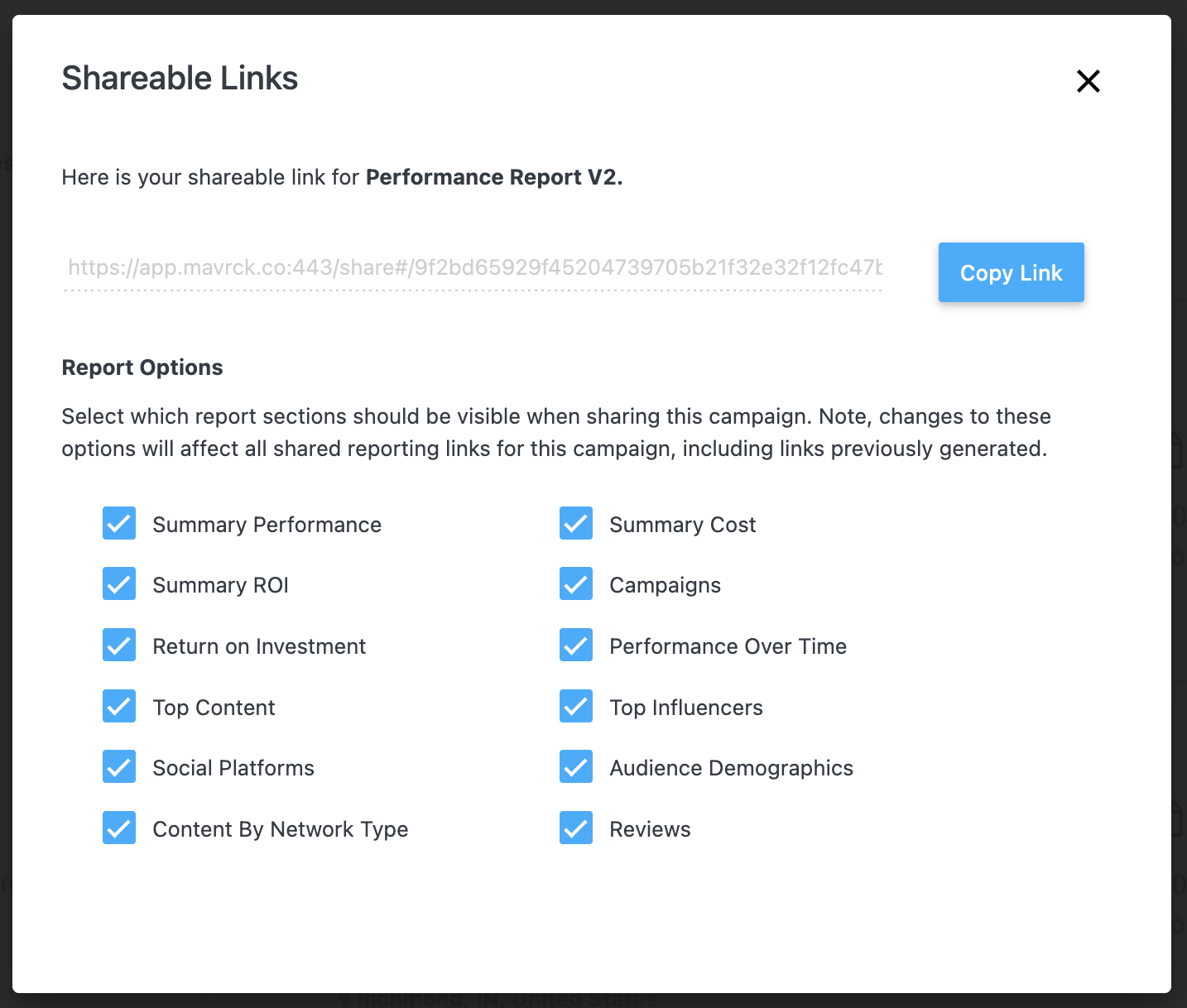Image resolution: width=1187 pixels, height=1008 pixels.
Task: Disable the Return on Investment section
Action: [119, 646]
